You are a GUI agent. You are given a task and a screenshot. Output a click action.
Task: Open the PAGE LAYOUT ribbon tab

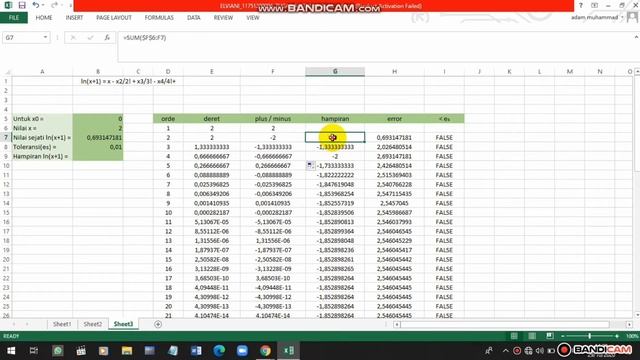[x=114, y=18]
